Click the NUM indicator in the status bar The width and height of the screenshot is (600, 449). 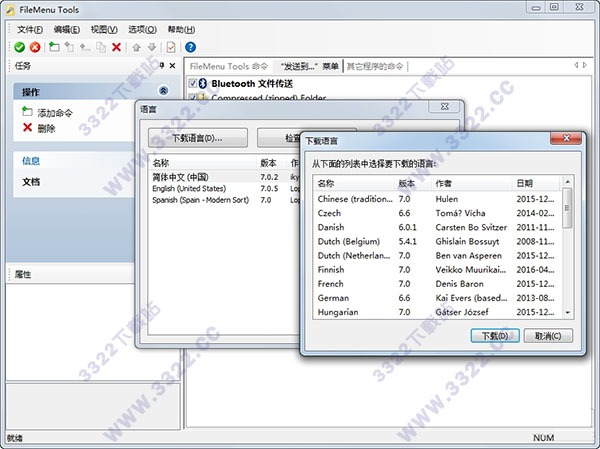pos(543,438)
